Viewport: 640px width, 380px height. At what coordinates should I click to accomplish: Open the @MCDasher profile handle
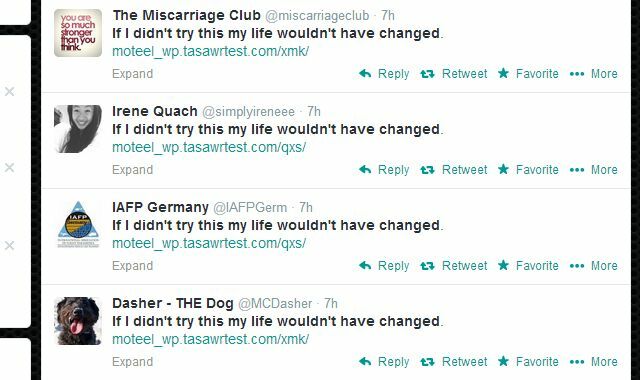(275, 303)
